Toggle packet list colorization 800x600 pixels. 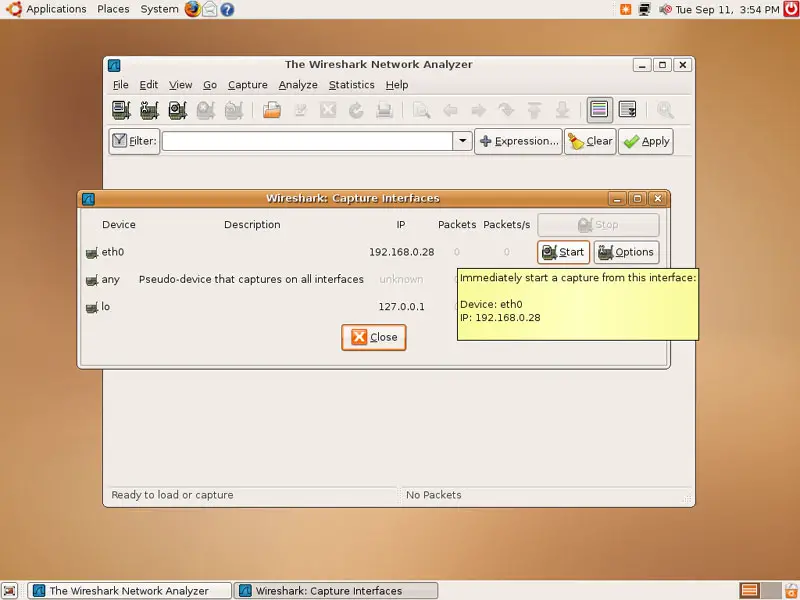pyautogui.click(x=600, y=110)
